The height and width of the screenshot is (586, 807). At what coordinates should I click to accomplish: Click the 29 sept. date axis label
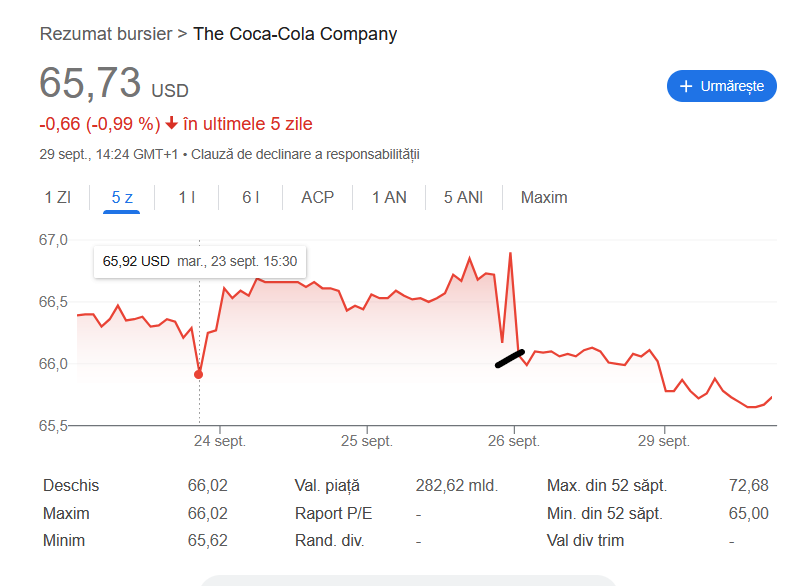click(x=664, y=440)
